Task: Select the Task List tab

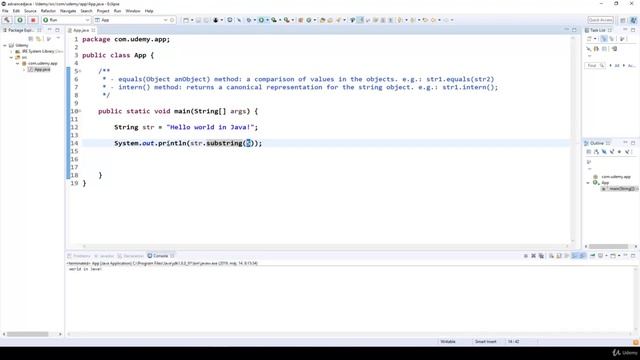Action: (598, 30)
